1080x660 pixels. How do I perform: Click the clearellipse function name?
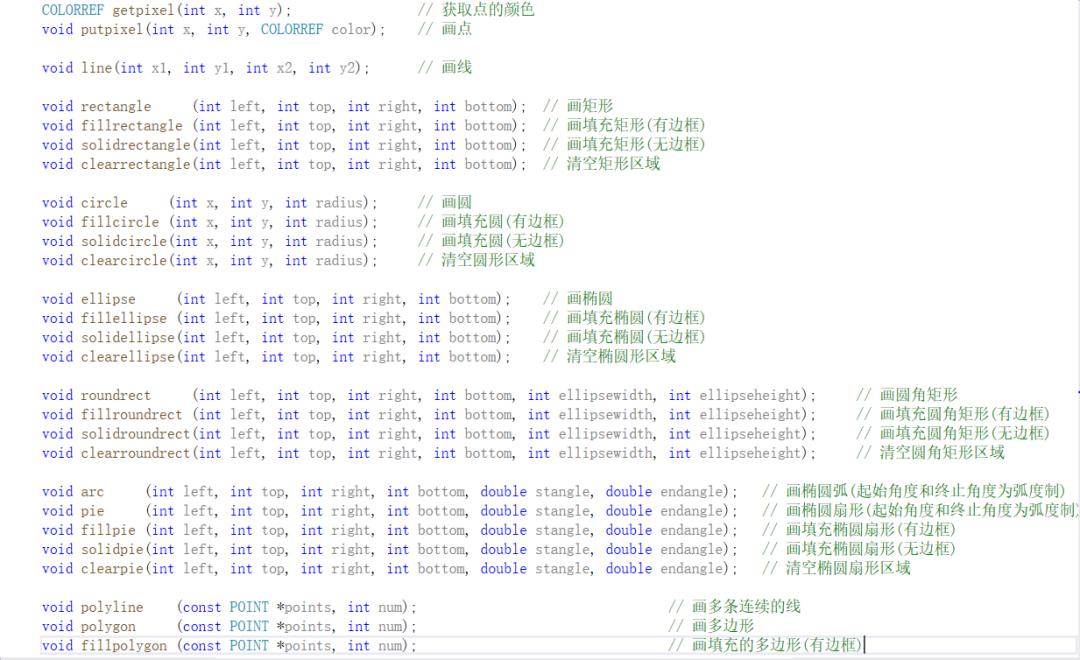tap(128, 358)
